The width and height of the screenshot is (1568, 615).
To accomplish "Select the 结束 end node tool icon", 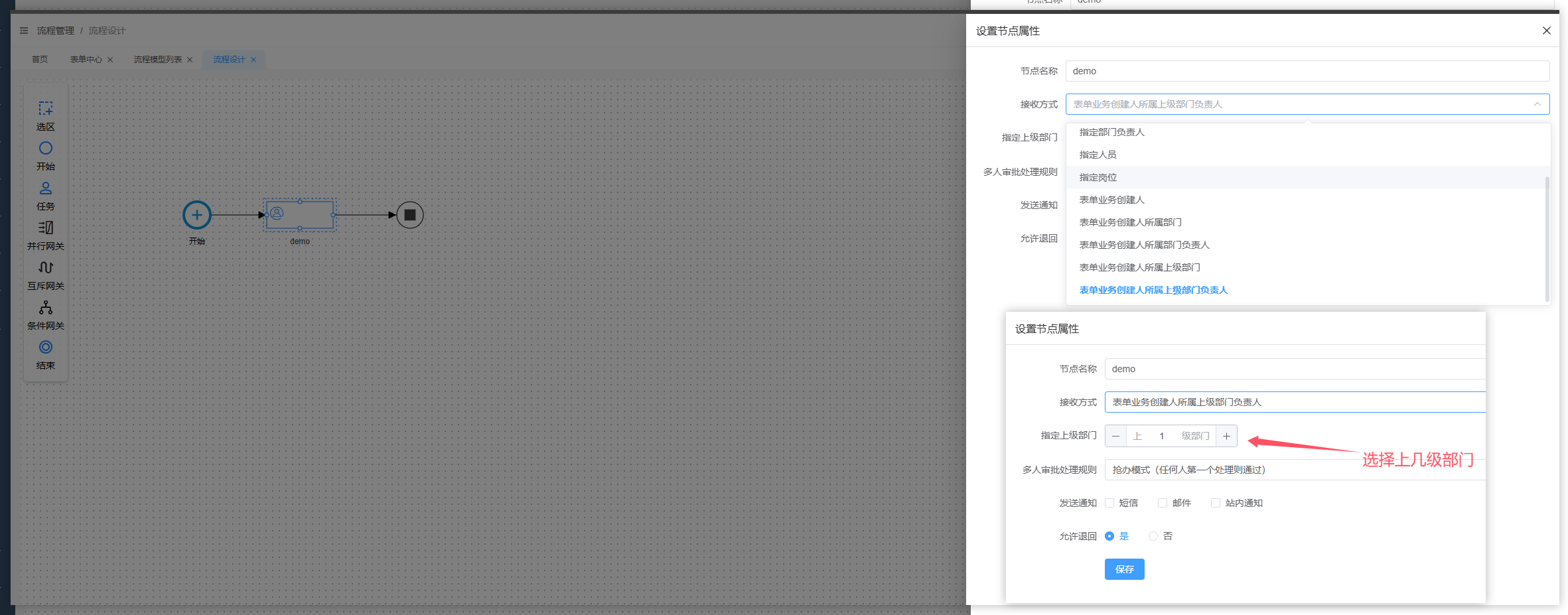I will [x=45, y=348].
